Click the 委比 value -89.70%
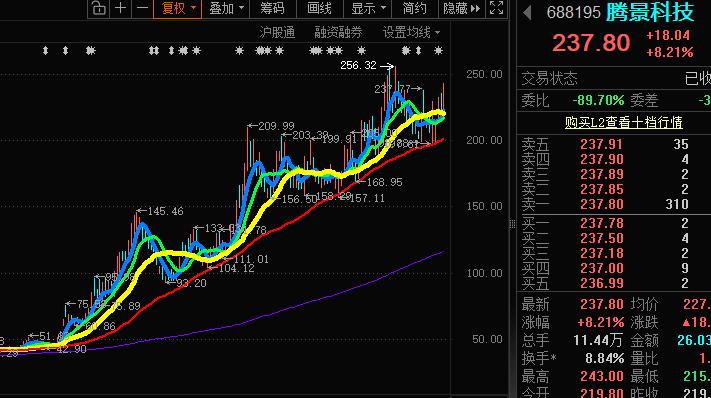Viewport: 711px width, 398px height. [598, 100]
